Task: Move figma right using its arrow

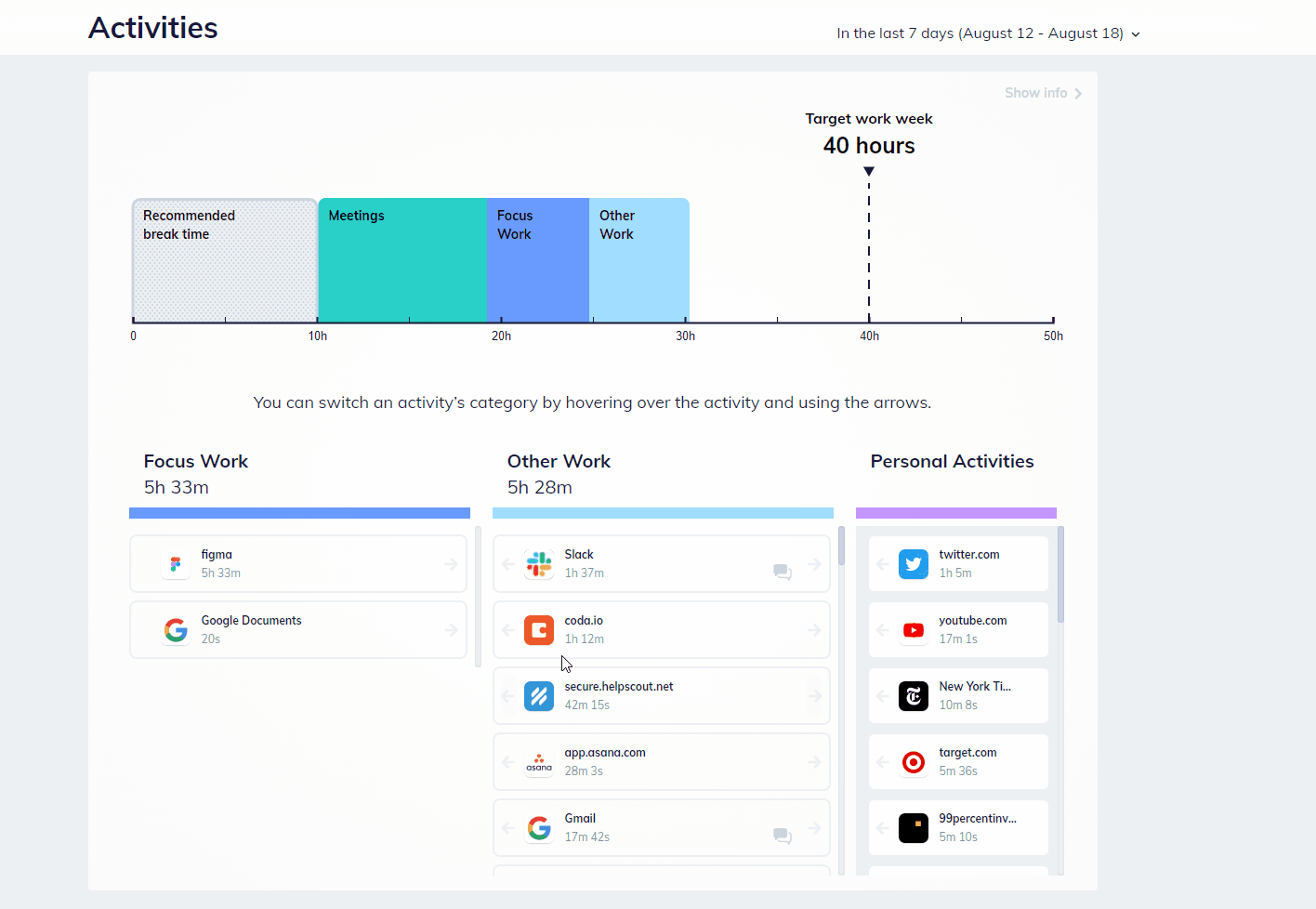Action: pyautogui.click(x=451, y=564)
